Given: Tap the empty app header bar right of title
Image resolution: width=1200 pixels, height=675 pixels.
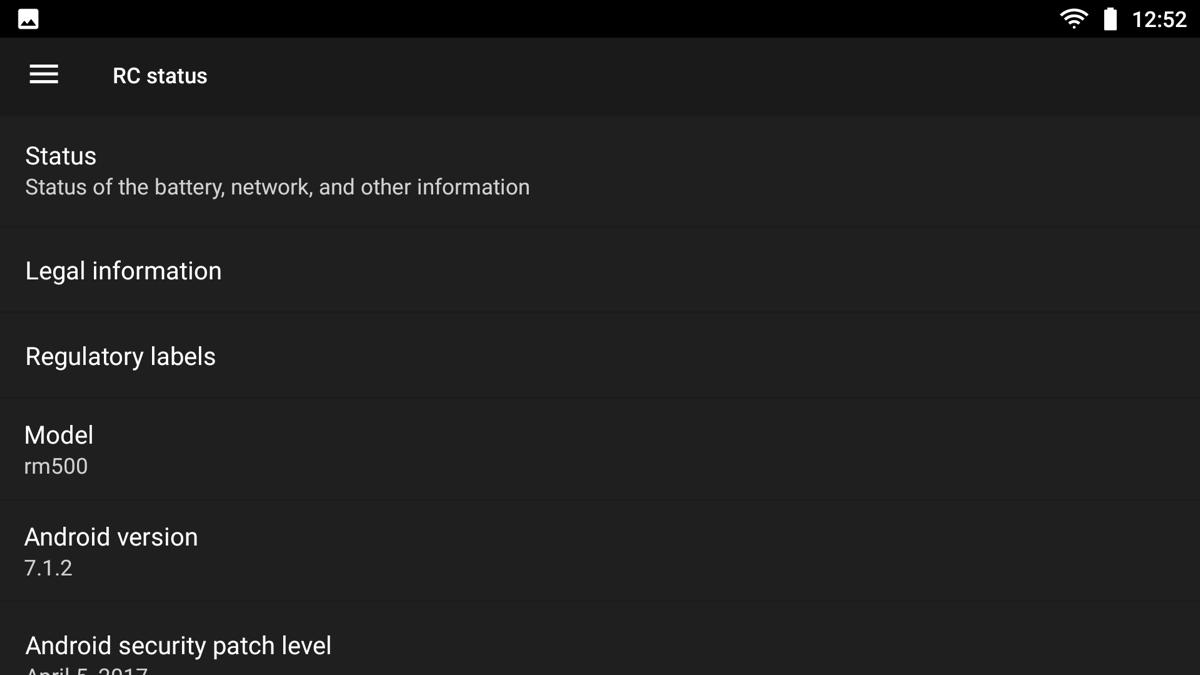Looking at the screenshot, I should 700,76.
